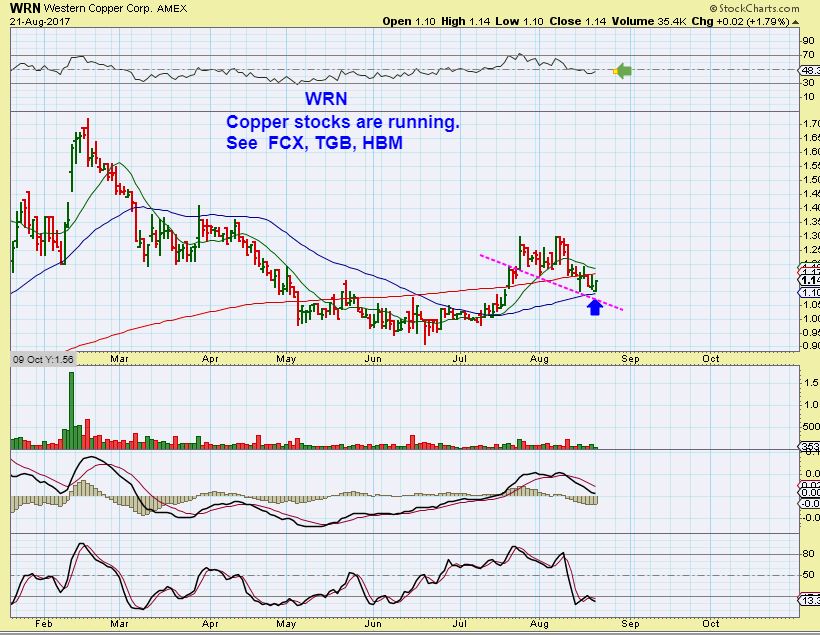Click the 1.05 price axis label
The width and height of the screenshot is (820, 635).
[812, 305]
